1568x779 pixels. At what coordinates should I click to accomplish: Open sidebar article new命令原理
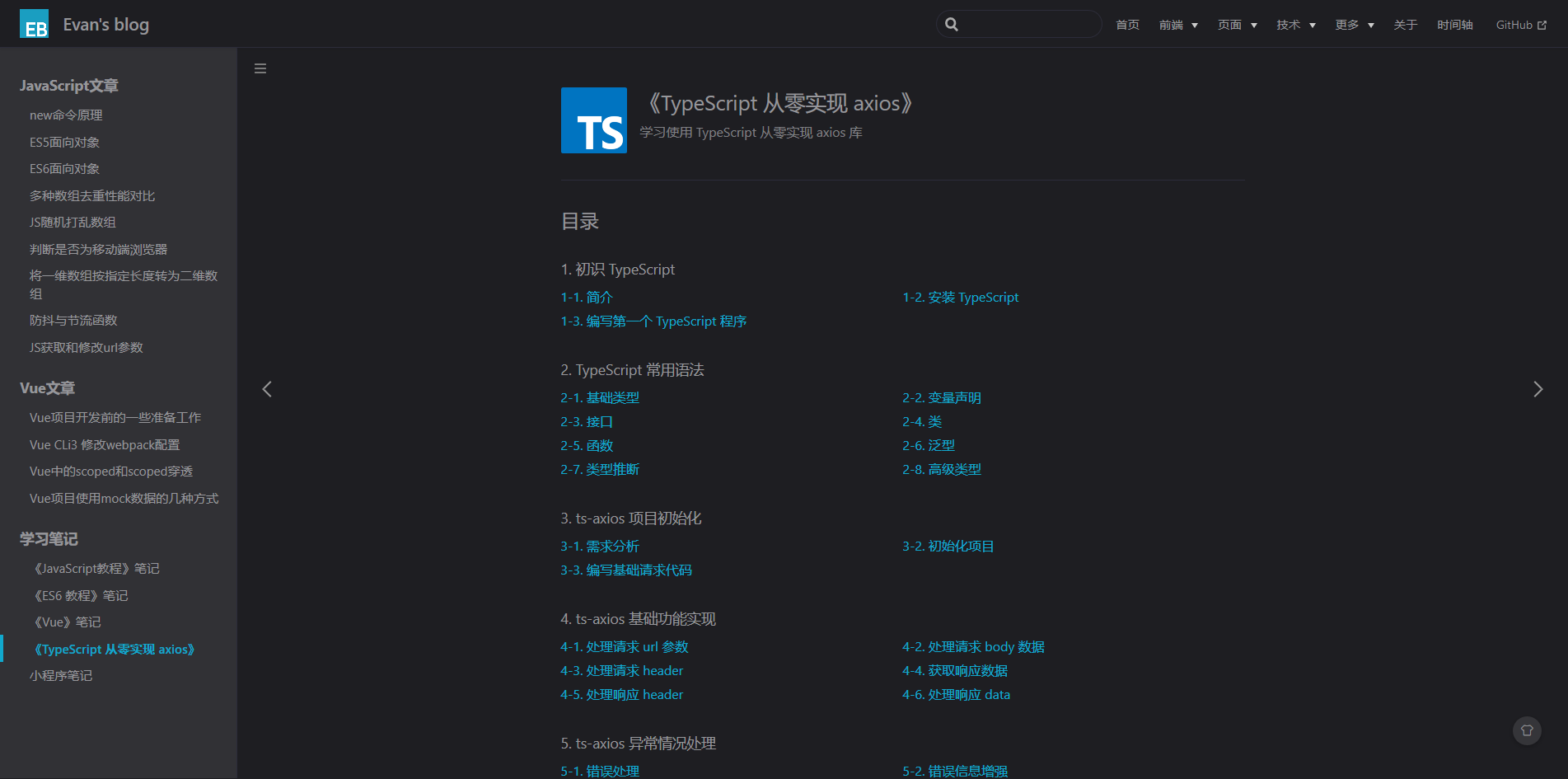click(66, 115)
